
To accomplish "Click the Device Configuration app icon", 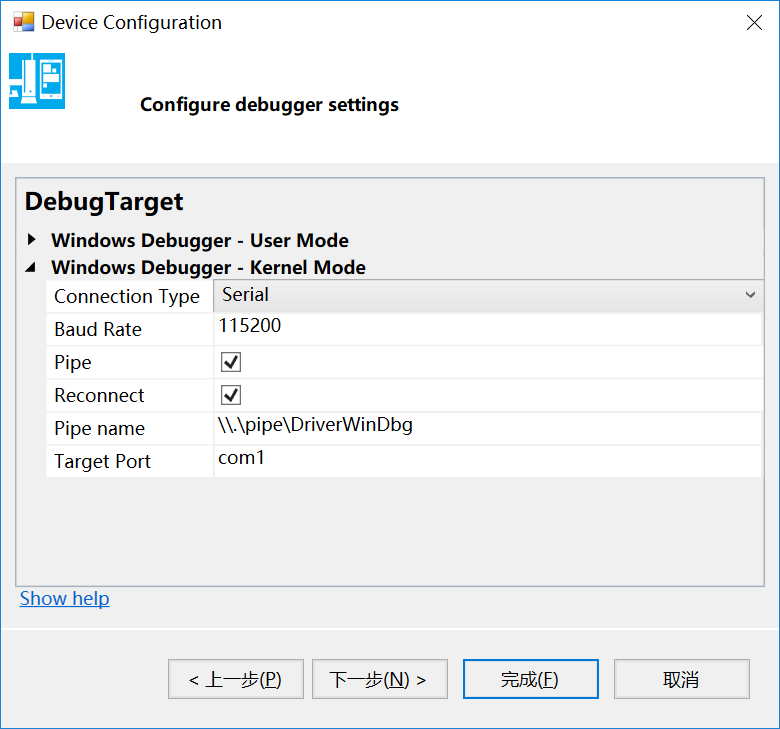I will [x=23, y=22].
